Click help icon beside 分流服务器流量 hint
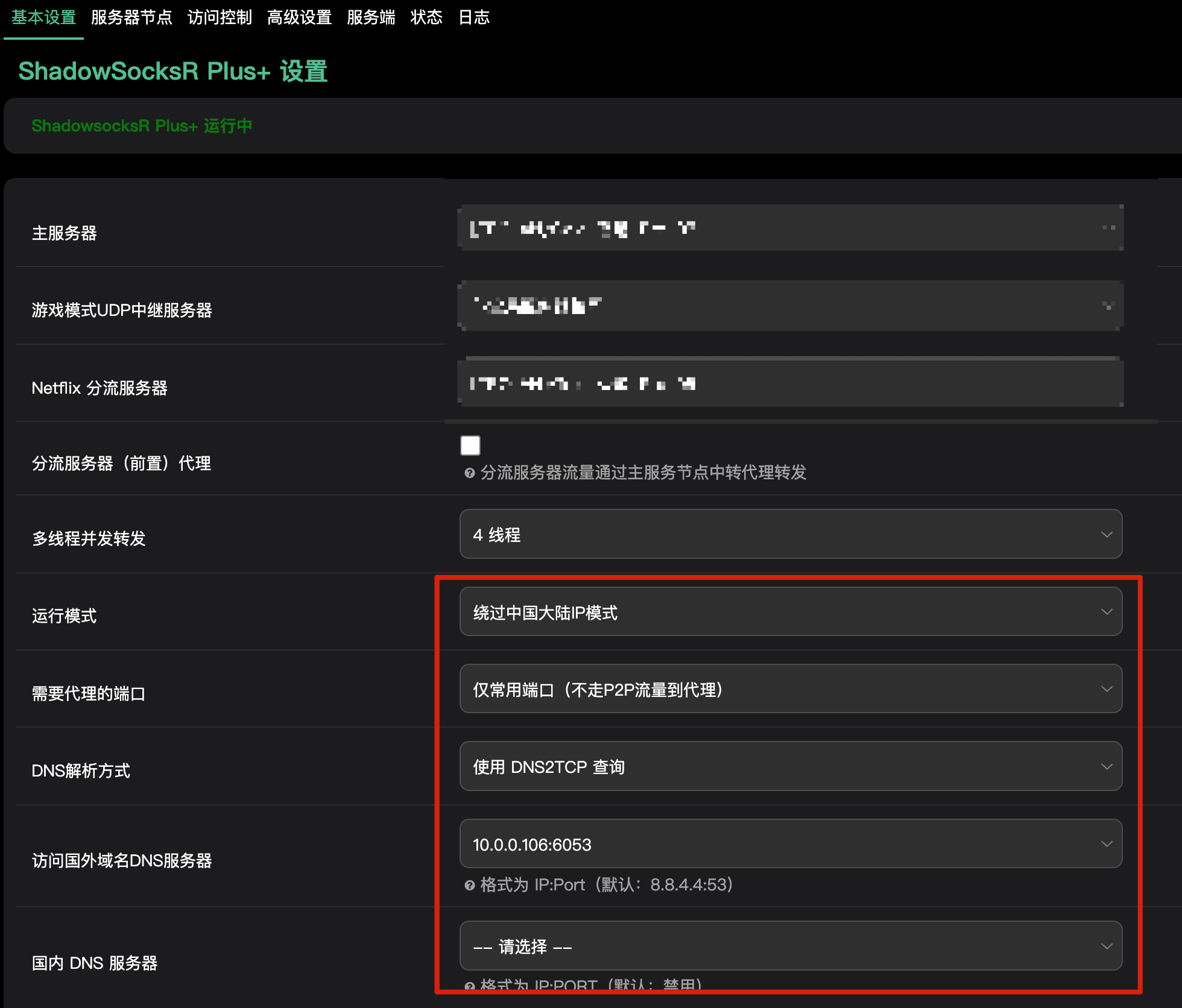This screenshot has width=1182, height=1008. tap(470, 473)
